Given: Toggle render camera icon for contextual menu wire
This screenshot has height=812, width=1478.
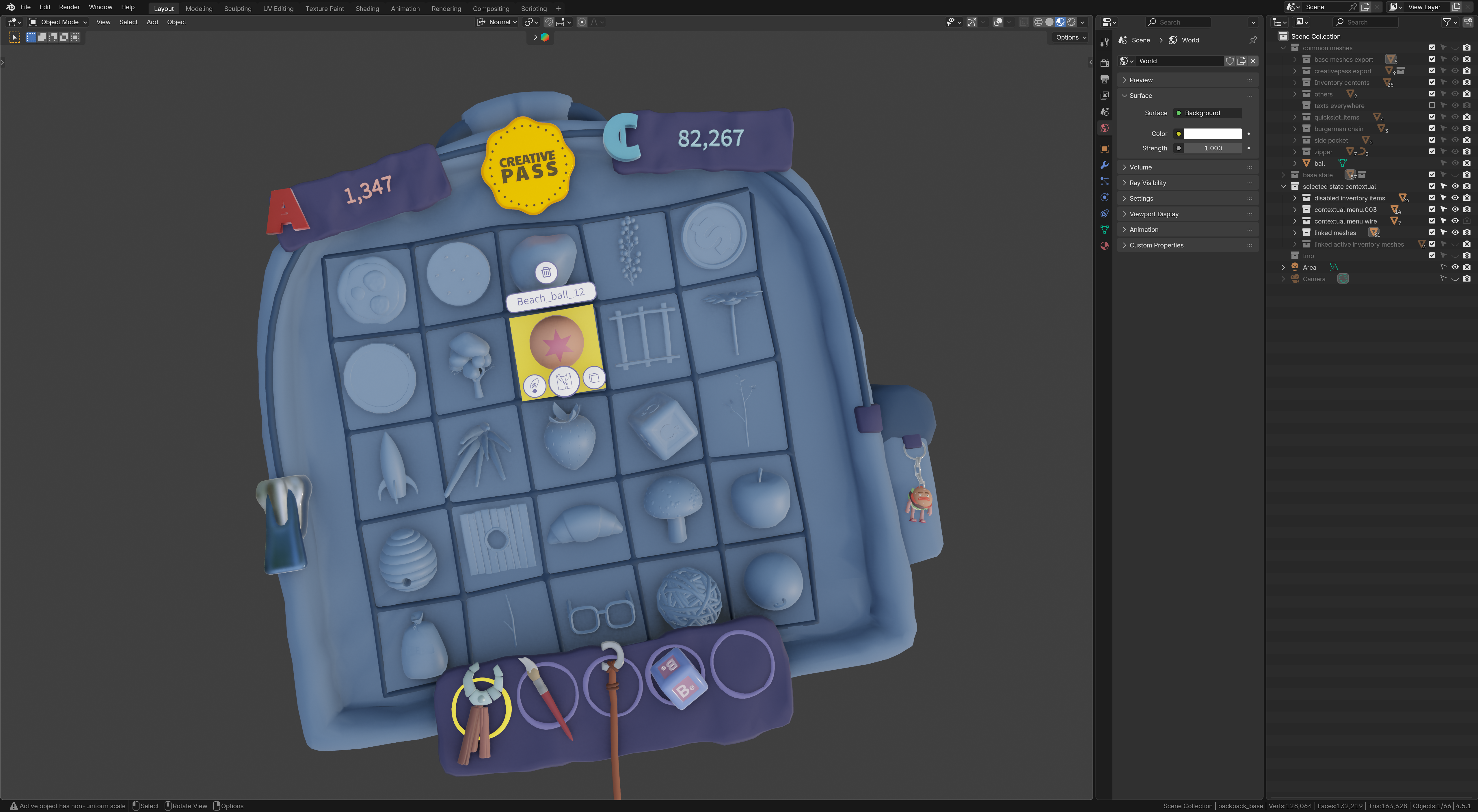Looking at the screenshot, I should tap(1466, 221).
